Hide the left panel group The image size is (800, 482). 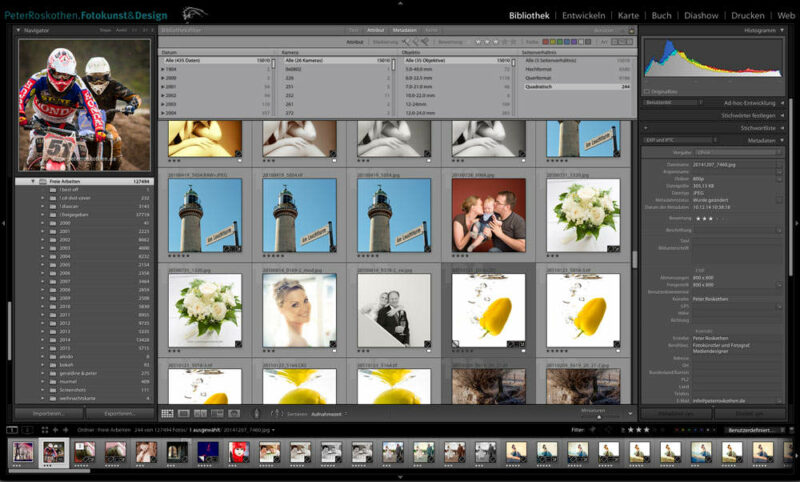point(3,223)
